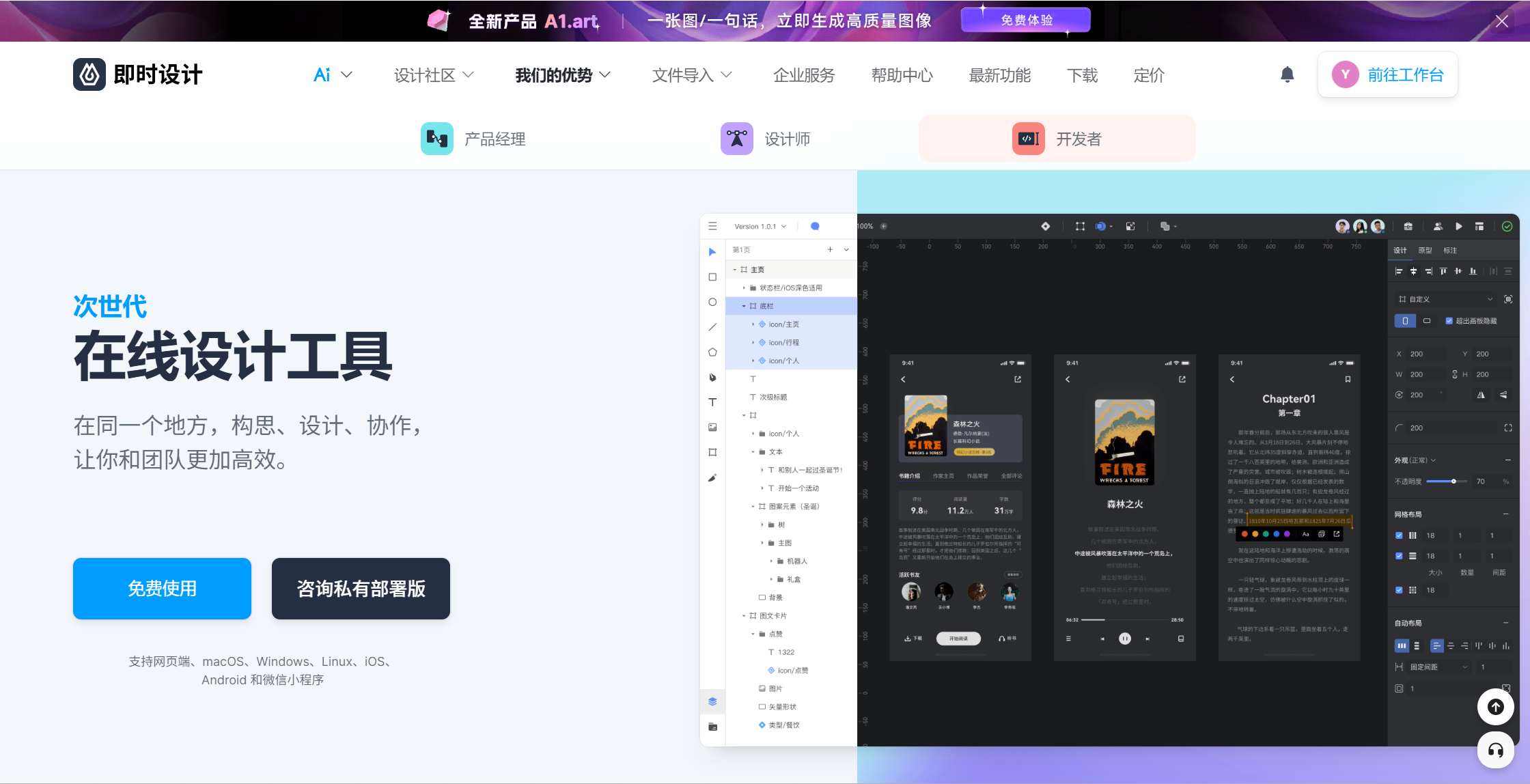
Task: Click the notification bell icon
Action: [x=1287, y=74]
